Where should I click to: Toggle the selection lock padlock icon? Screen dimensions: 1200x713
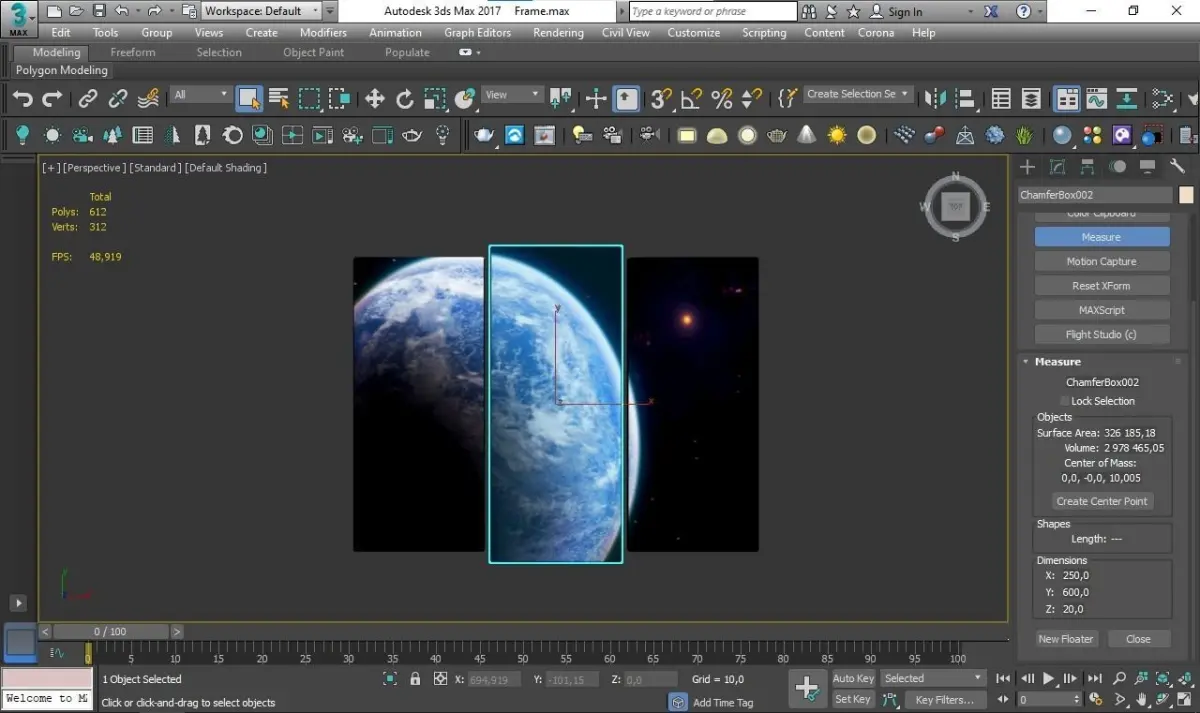(415, 679)
